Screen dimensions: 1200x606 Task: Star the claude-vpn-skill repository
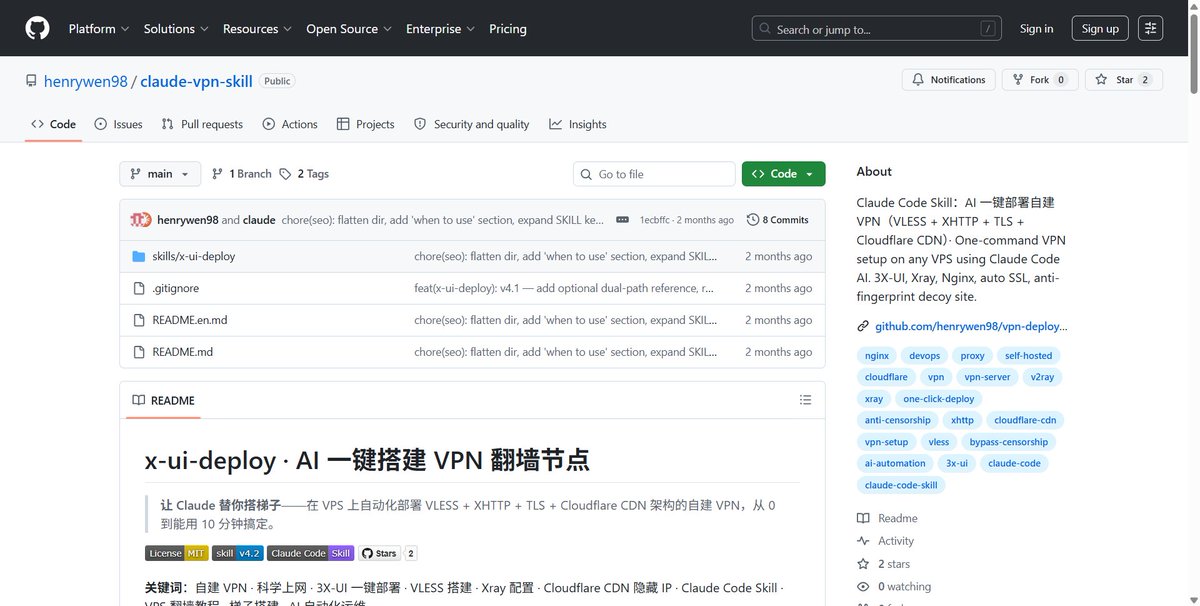click(1123, 80)
